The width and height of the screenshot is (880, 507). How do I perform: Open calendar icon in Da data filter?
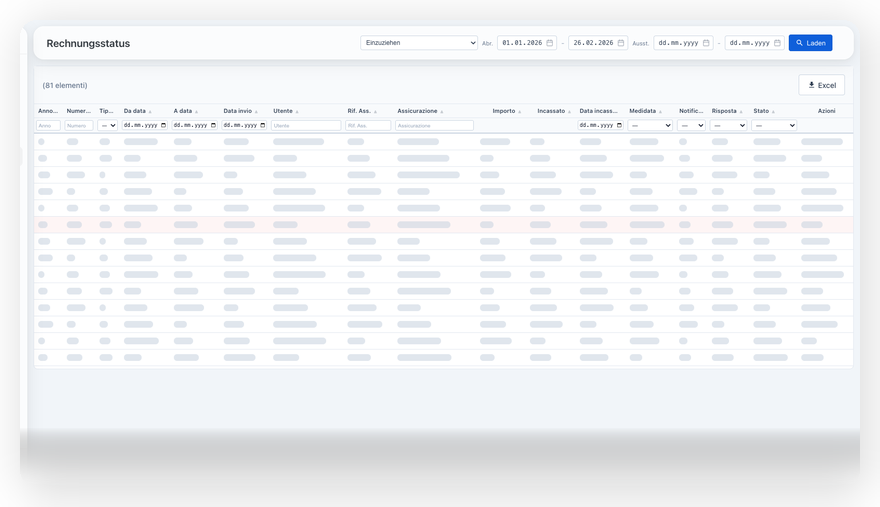[x=164, y=125]
